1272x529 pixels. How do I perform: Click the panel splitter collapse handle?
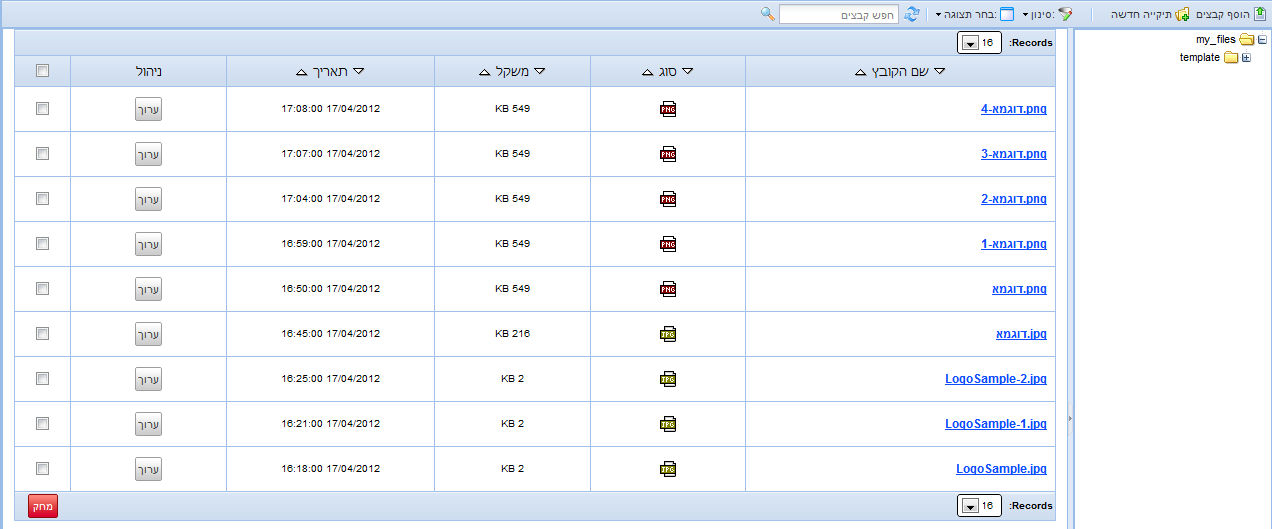1069,418
